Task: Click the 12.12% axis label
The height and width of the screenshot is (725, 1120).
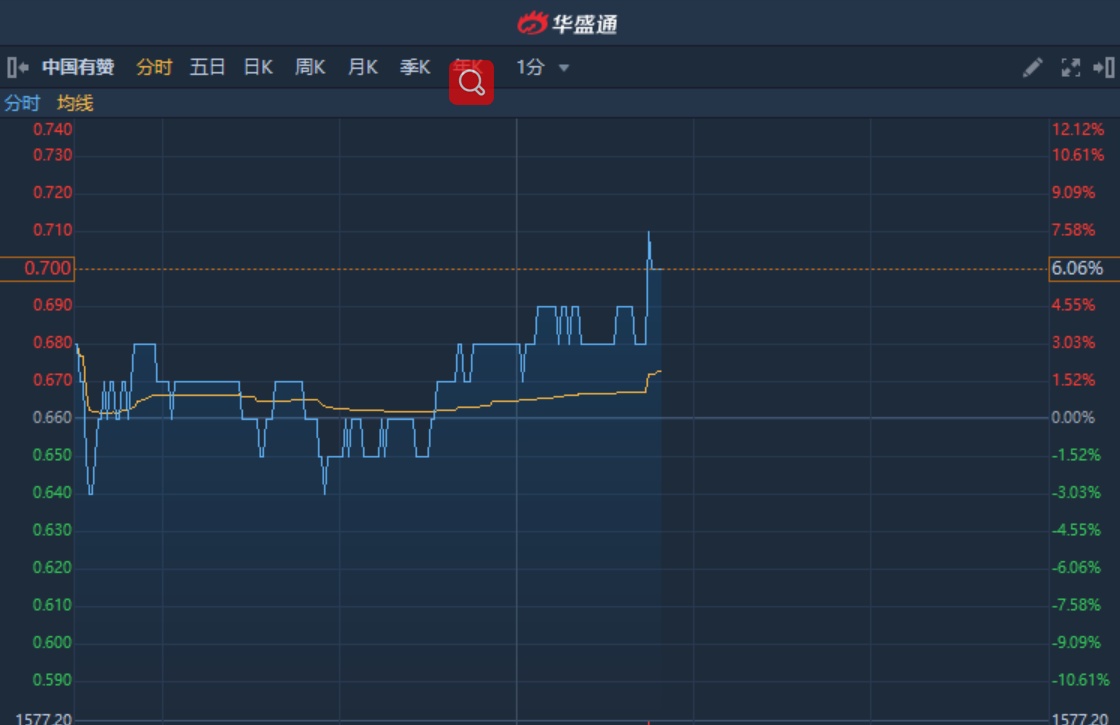Action: tap(1077, 129)
